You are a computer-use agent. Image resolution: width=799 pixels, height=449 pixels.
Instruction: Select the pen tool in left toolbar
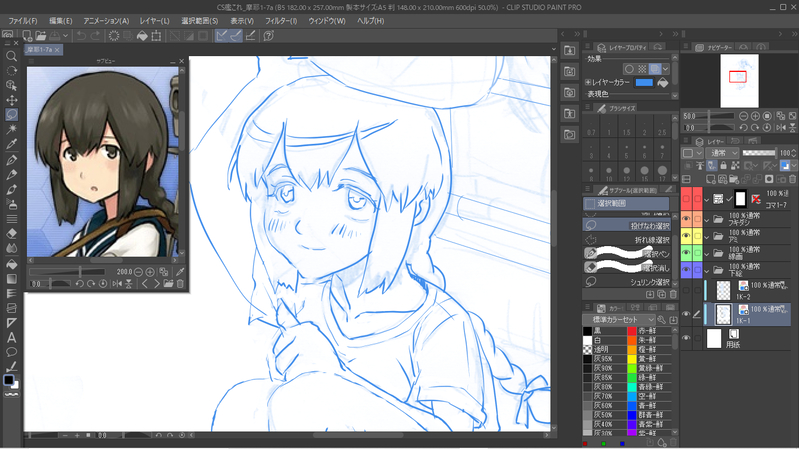coord(11,160)
